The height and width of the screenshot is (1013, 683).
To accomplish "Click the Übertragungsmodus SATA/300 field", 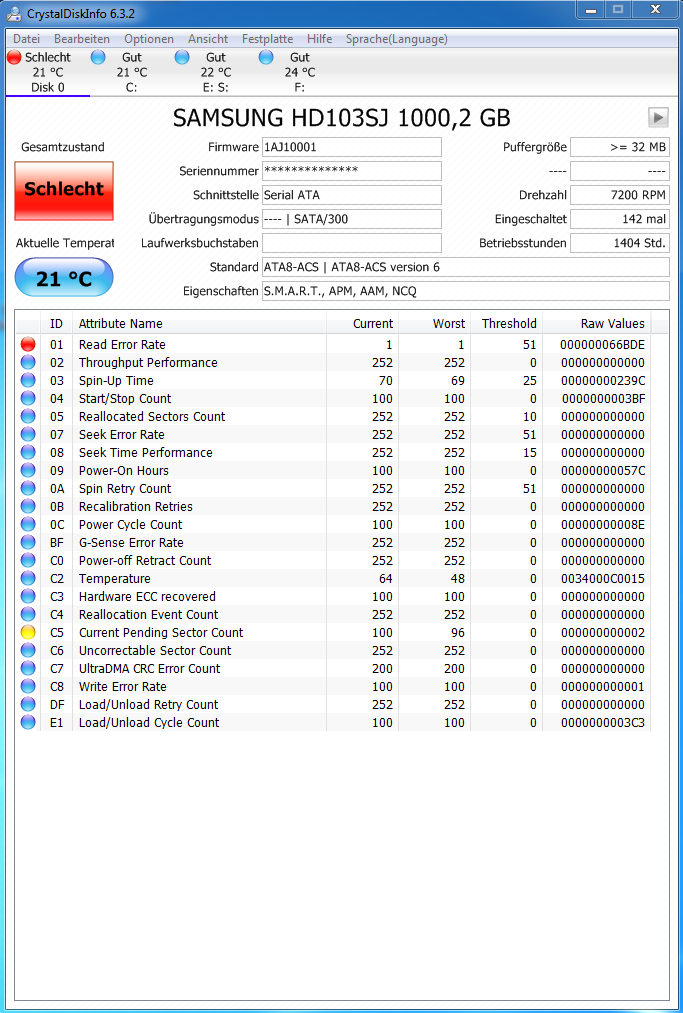I will coord(352,219).
